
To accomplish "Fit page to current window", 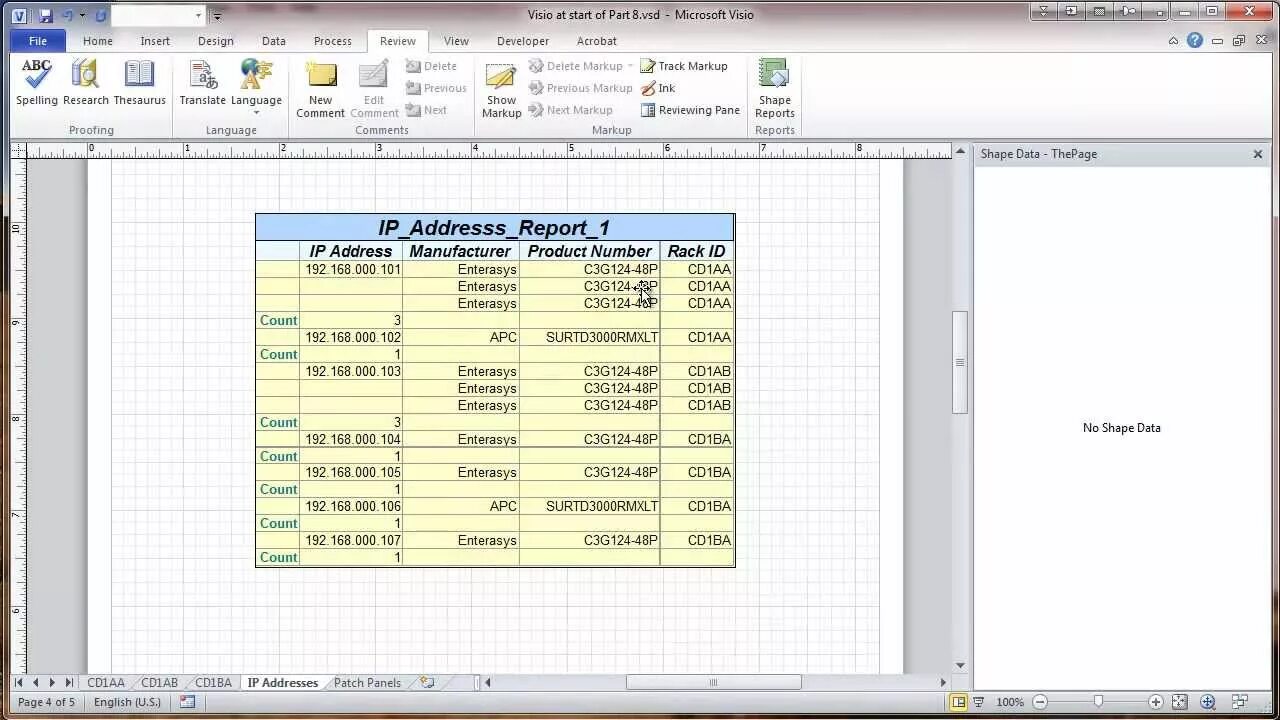I will point(1179,702).
